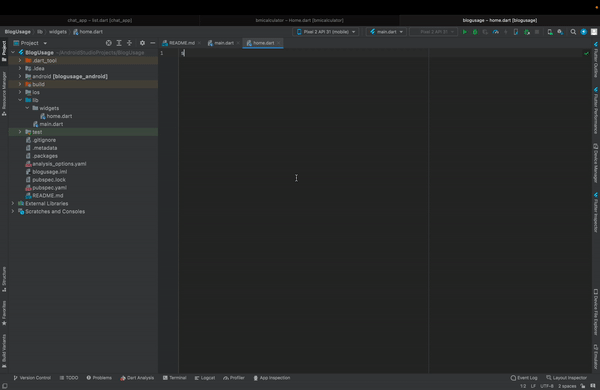Viewport: 600px width, 390px height.
Task: Select home.dart in the project tree
Action: pyautogui.click(x=59, y=116)
